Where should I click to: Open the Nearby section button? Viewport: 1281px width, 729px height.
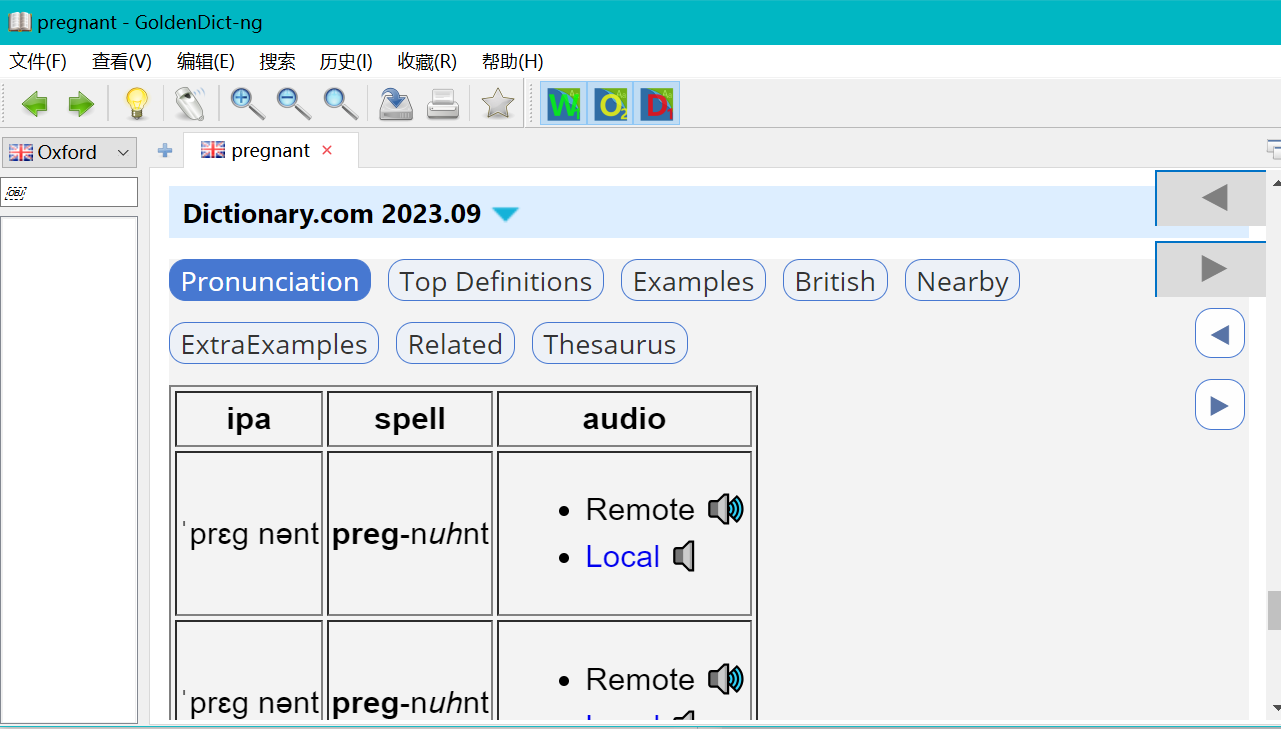click(962, 281)
